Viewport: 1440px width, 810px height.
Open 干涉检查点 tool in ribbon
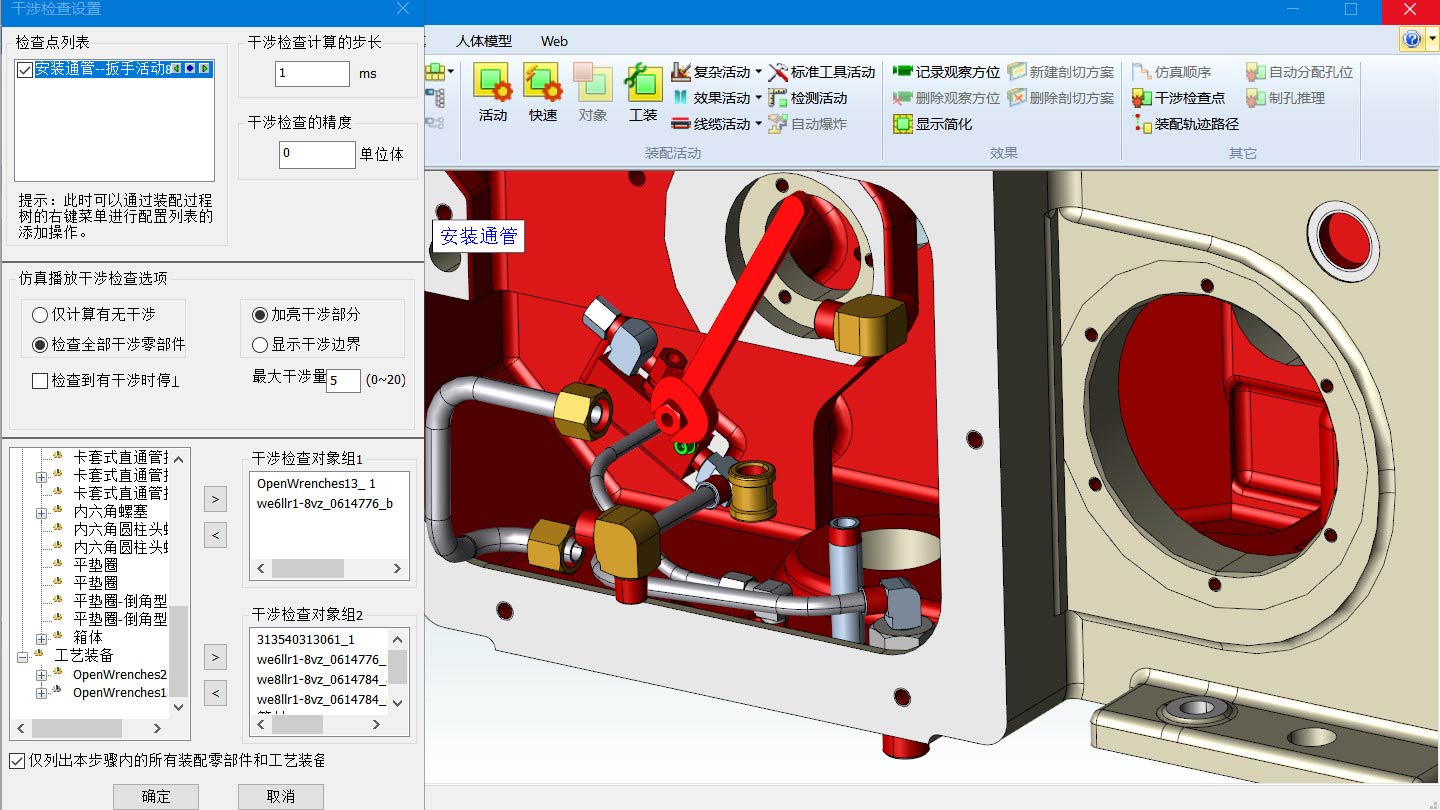pos(1178,98)
